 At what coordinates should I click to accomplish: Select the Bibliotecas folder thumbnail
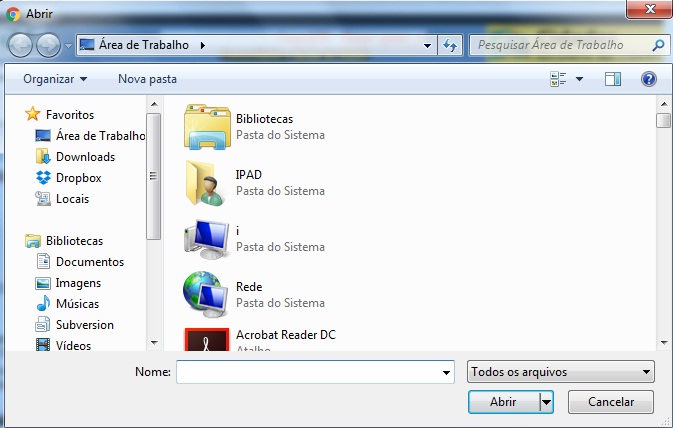(207, 127)
